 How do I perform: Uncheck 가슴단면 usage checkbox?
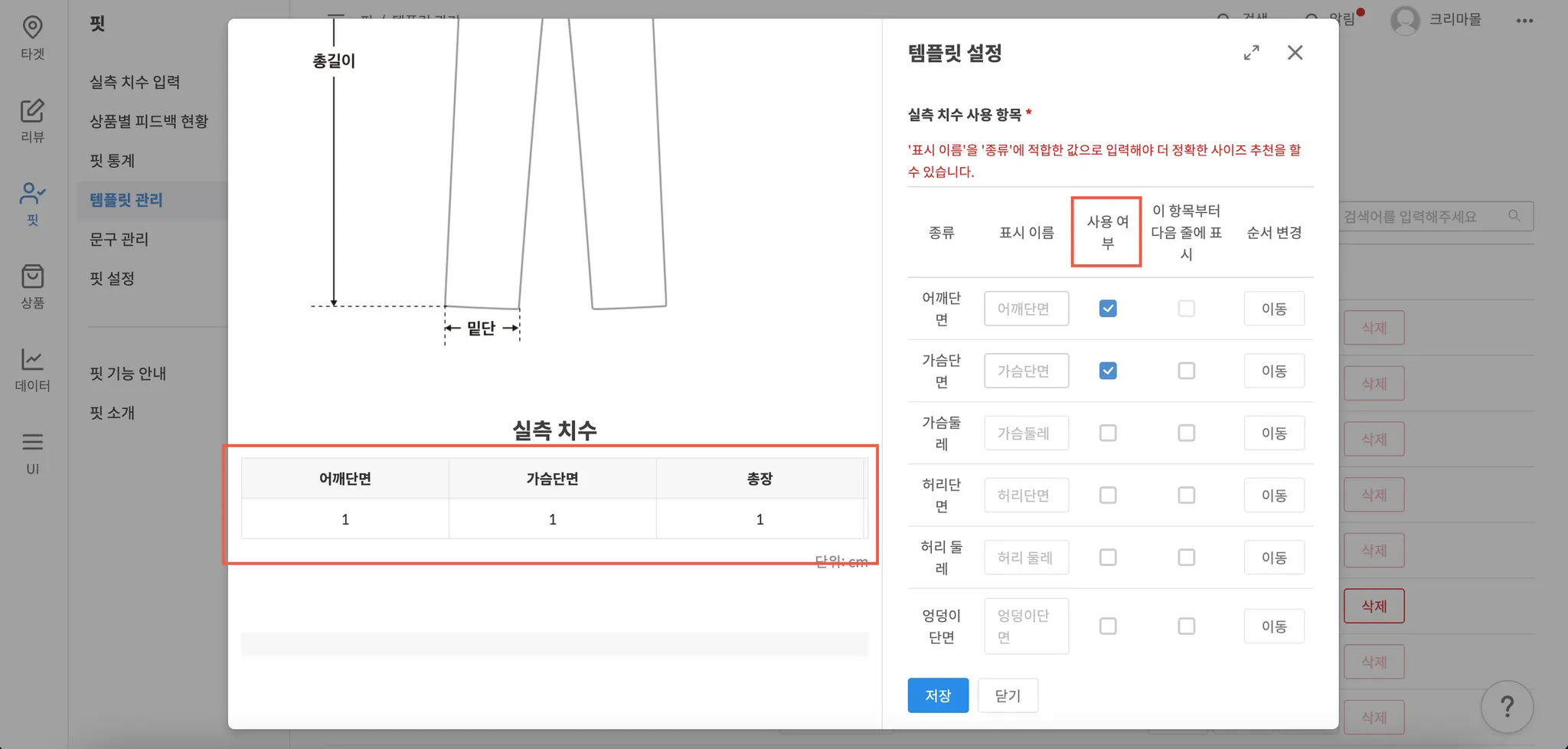point(1107,371)
